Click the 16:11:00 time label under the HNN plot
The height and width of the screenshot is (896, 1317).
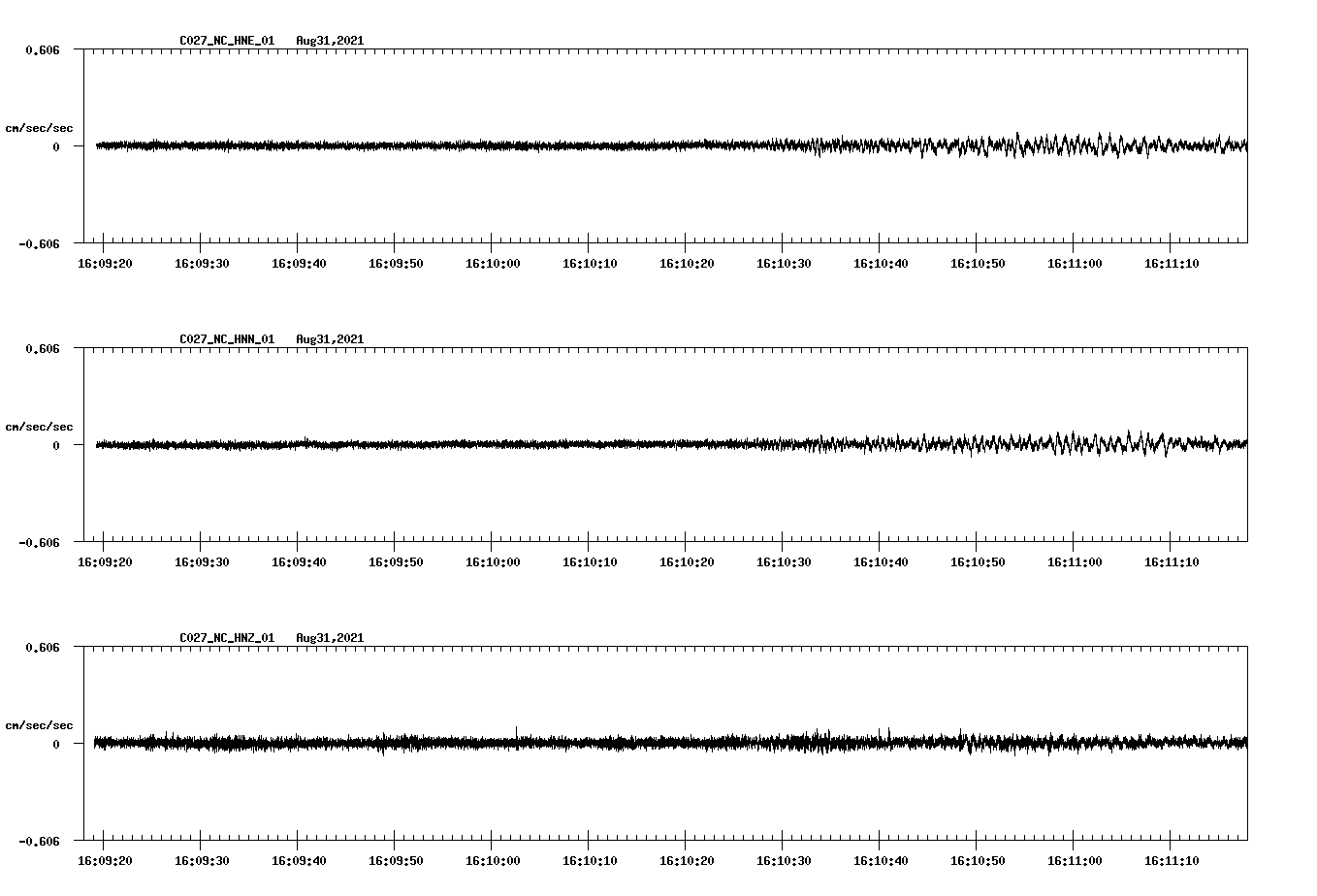[1075, 562]
